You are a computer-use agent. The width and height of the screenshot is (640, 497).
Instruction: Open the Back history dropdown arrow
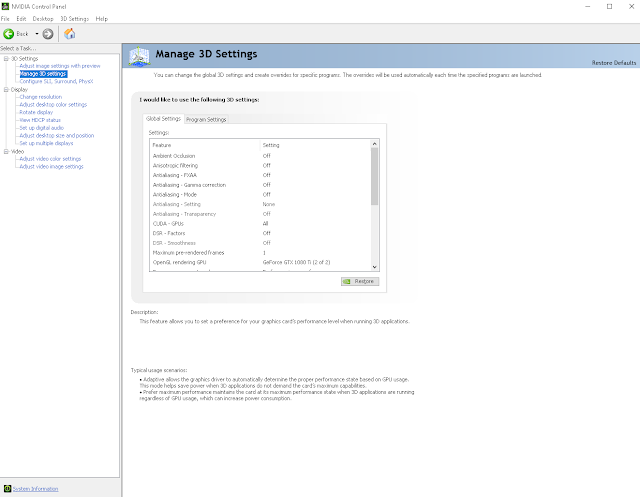37,34
